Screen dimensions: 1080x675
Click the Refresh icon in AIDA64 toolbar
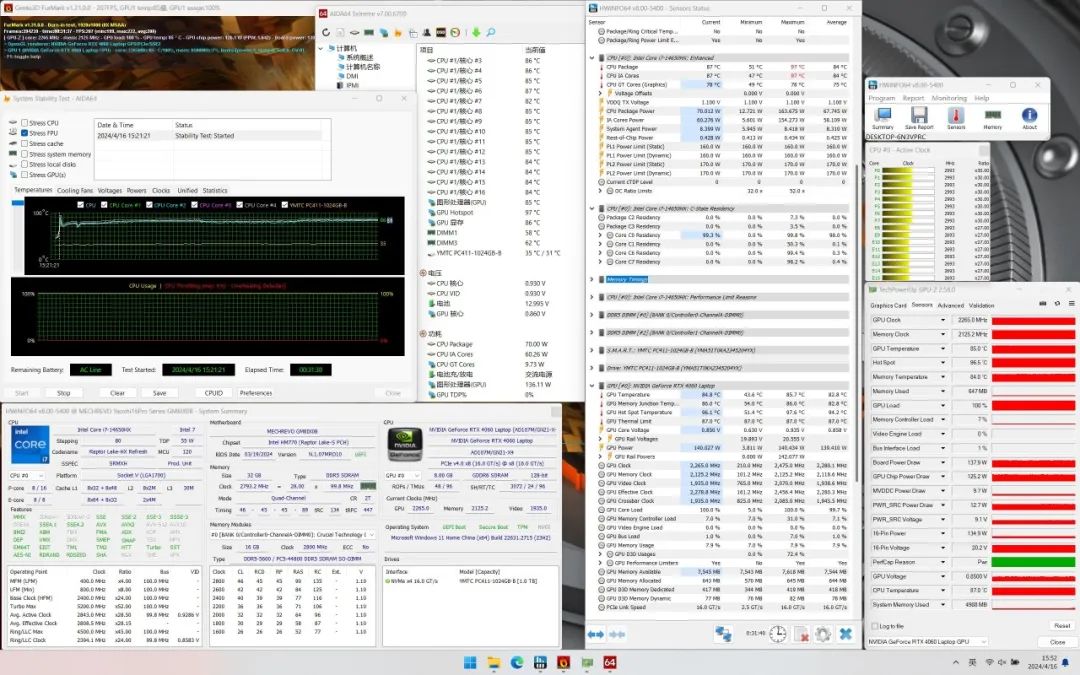coord(326,32)
